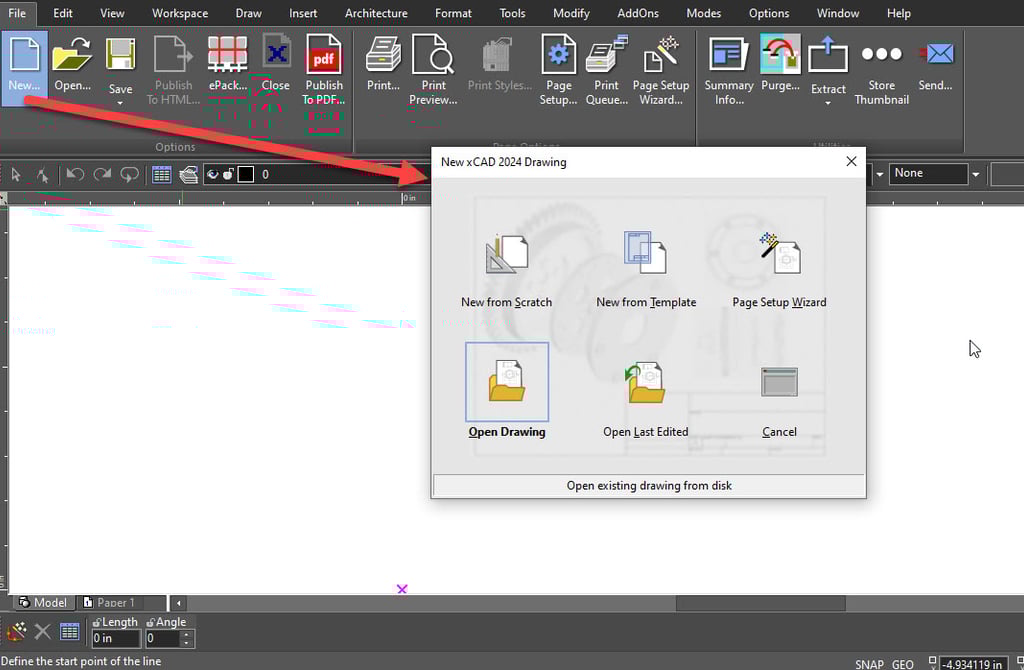The image size is (1024, 670).
Task: Expand the Extract dropdown arrow
Action: [x=828, y=103]
